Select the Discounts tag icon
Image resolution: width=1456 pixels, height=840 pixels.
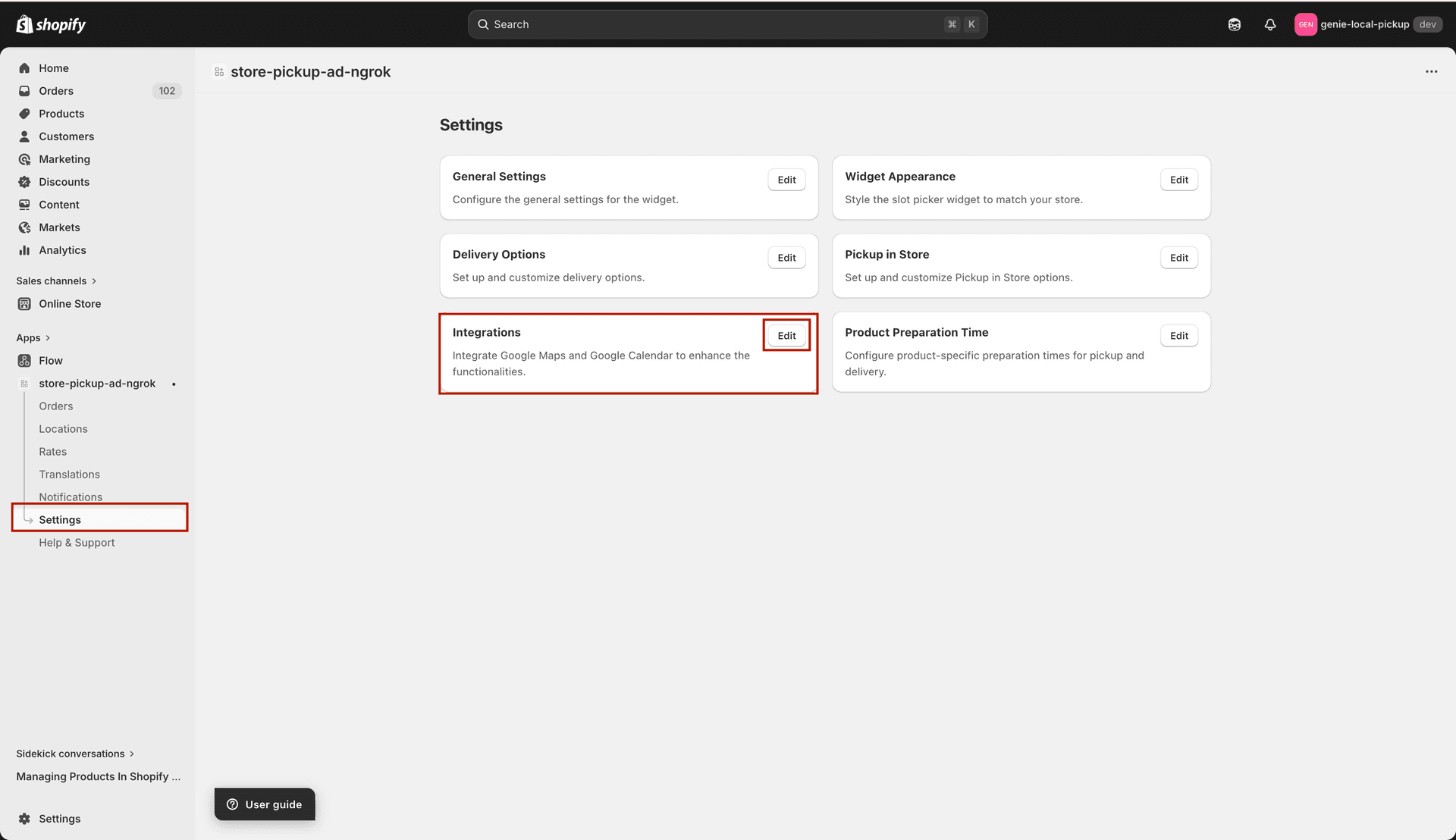click(25, 181)
